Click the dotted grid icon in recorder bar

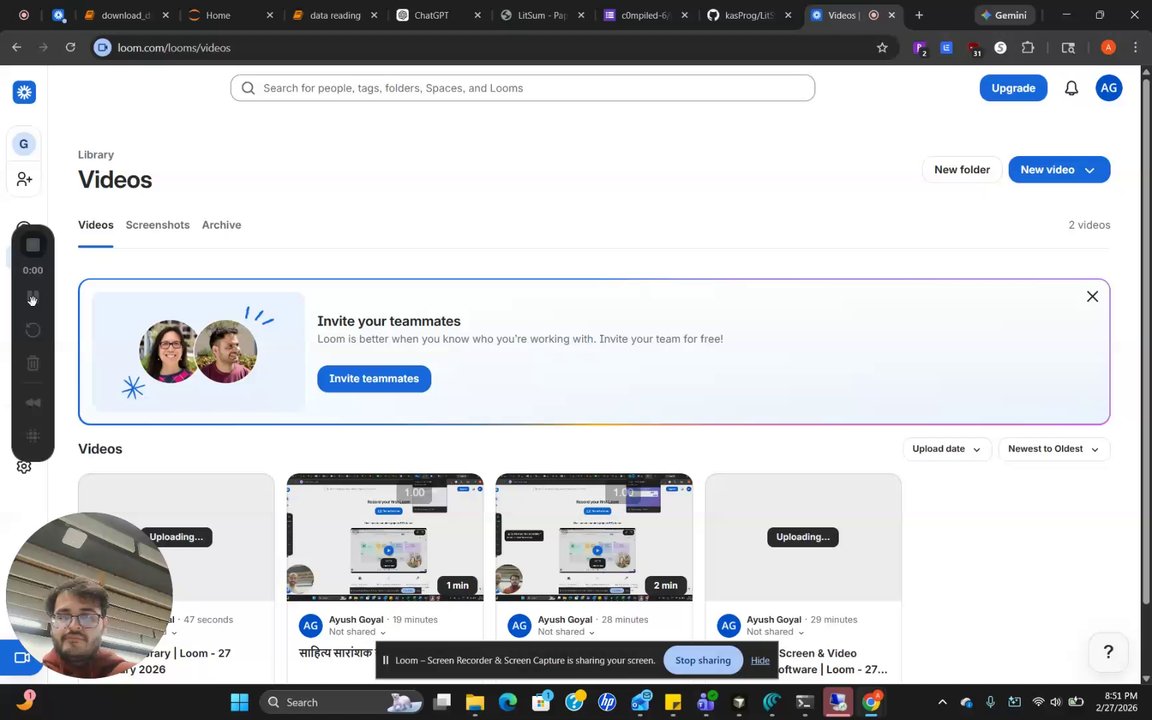point(33,436)
